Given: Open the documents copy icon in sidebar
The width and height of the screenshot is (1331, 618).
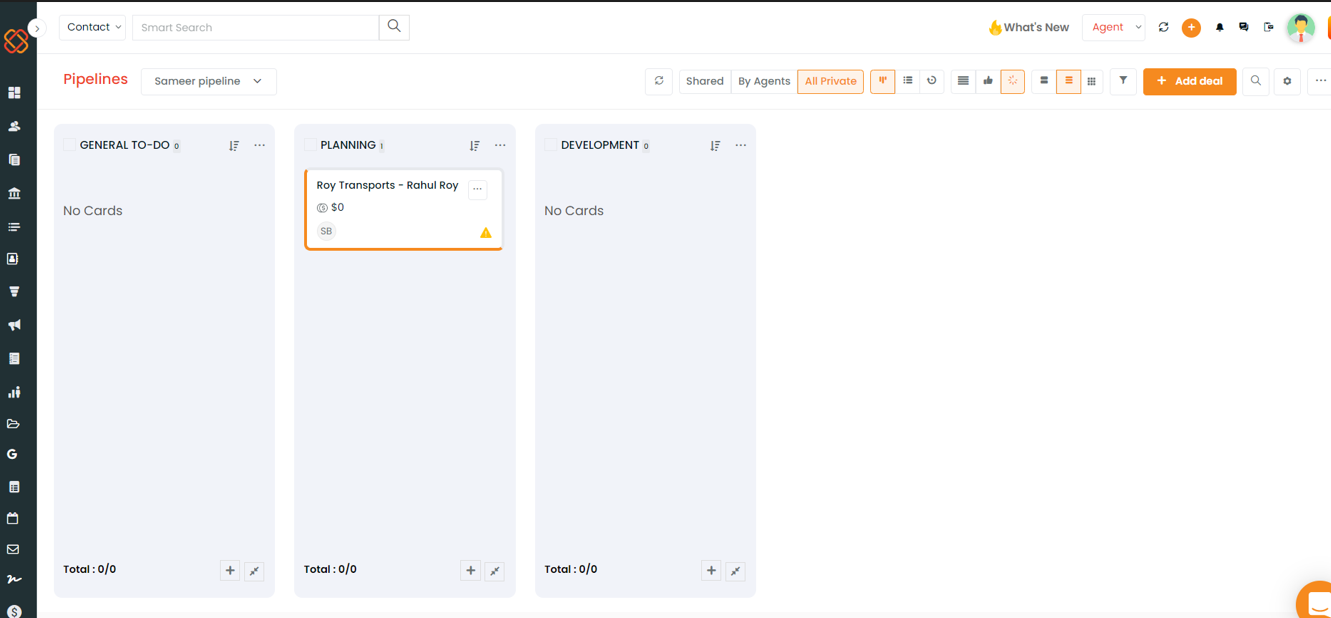Looking at the screenshot, I should click(14, 159).
